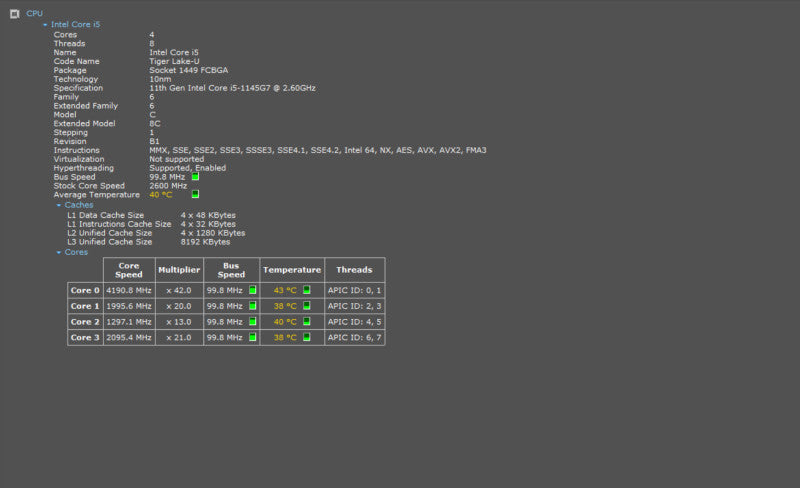
Task: Click the Tiger Lake-U code name value
Action: 174,61
